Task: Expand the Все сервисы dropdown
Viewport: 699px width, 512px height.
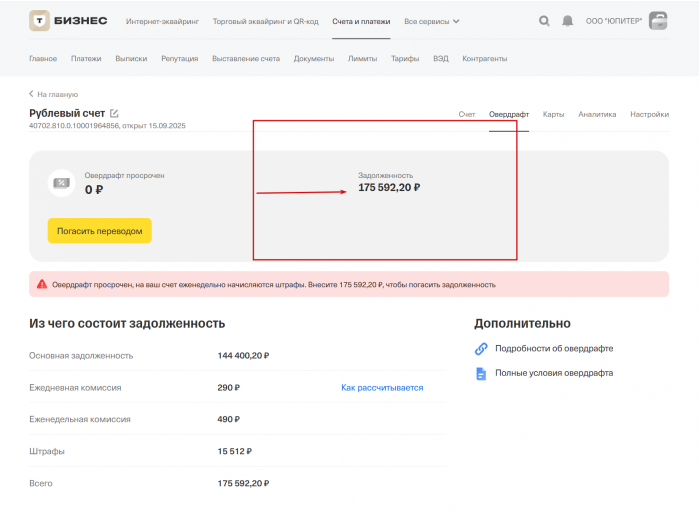Action: click(x=432, y=21)
